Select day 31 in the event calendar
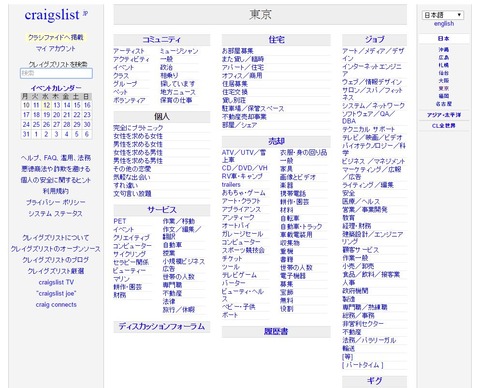 coord(26,134)
